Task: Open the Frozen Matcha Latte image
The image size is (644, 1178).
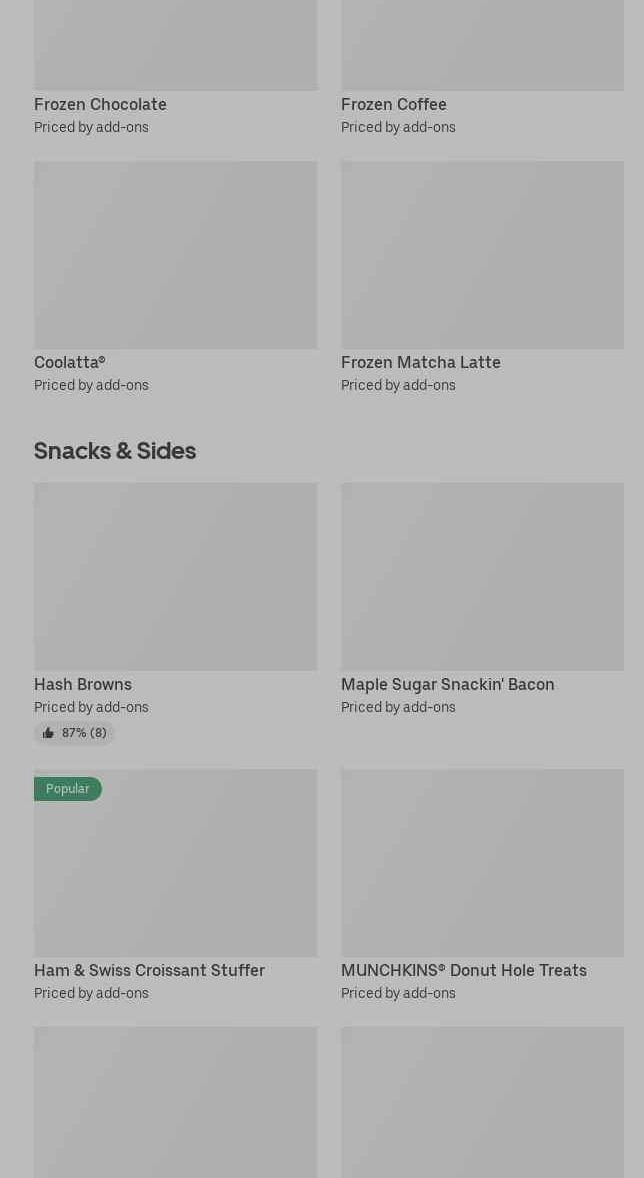Action: tap(482, 255)
